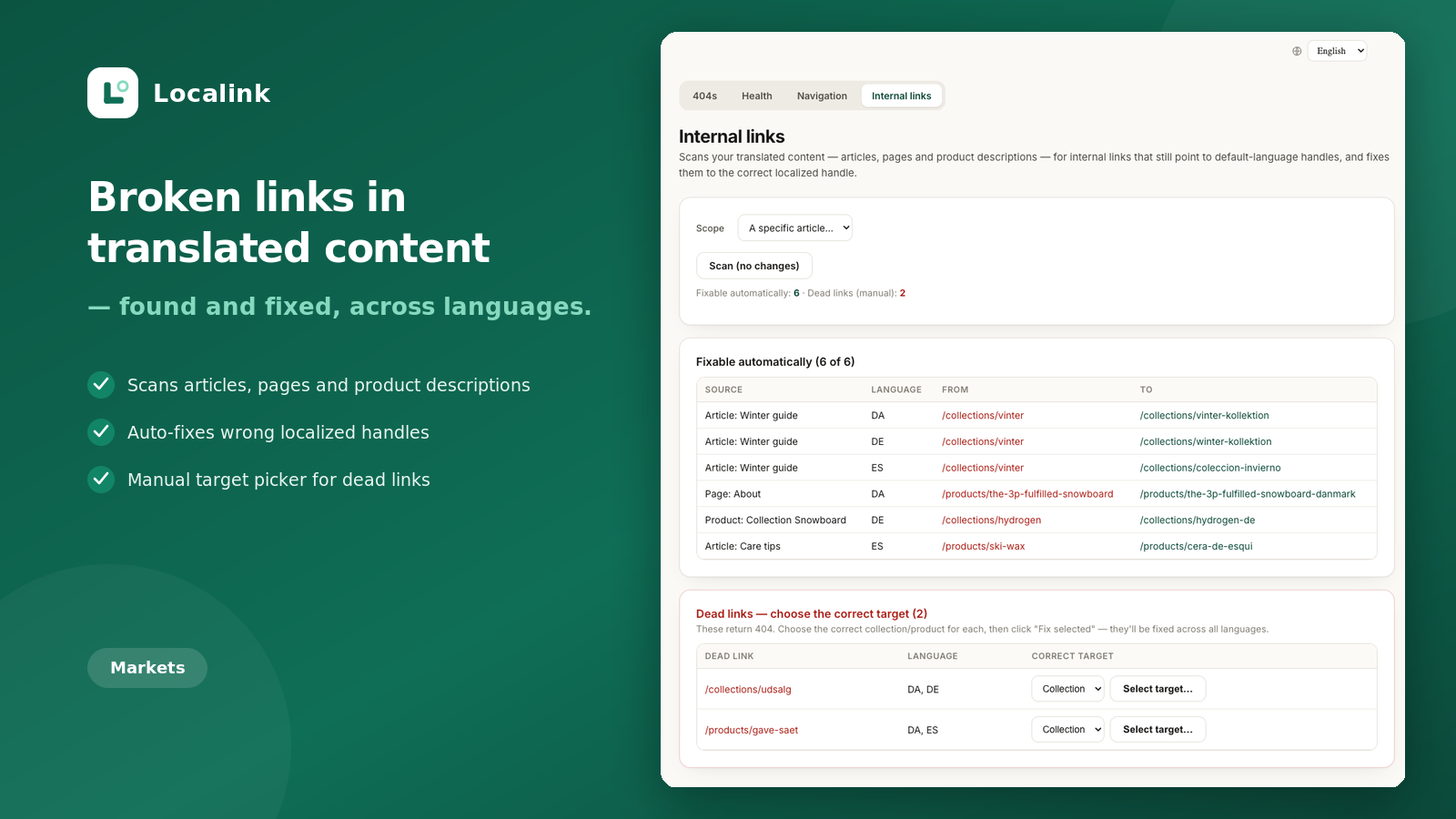Screen dimensions: 1456x819
Task: Click the Product: Collection Snowboard source cell
Action: tap(775, 521)
